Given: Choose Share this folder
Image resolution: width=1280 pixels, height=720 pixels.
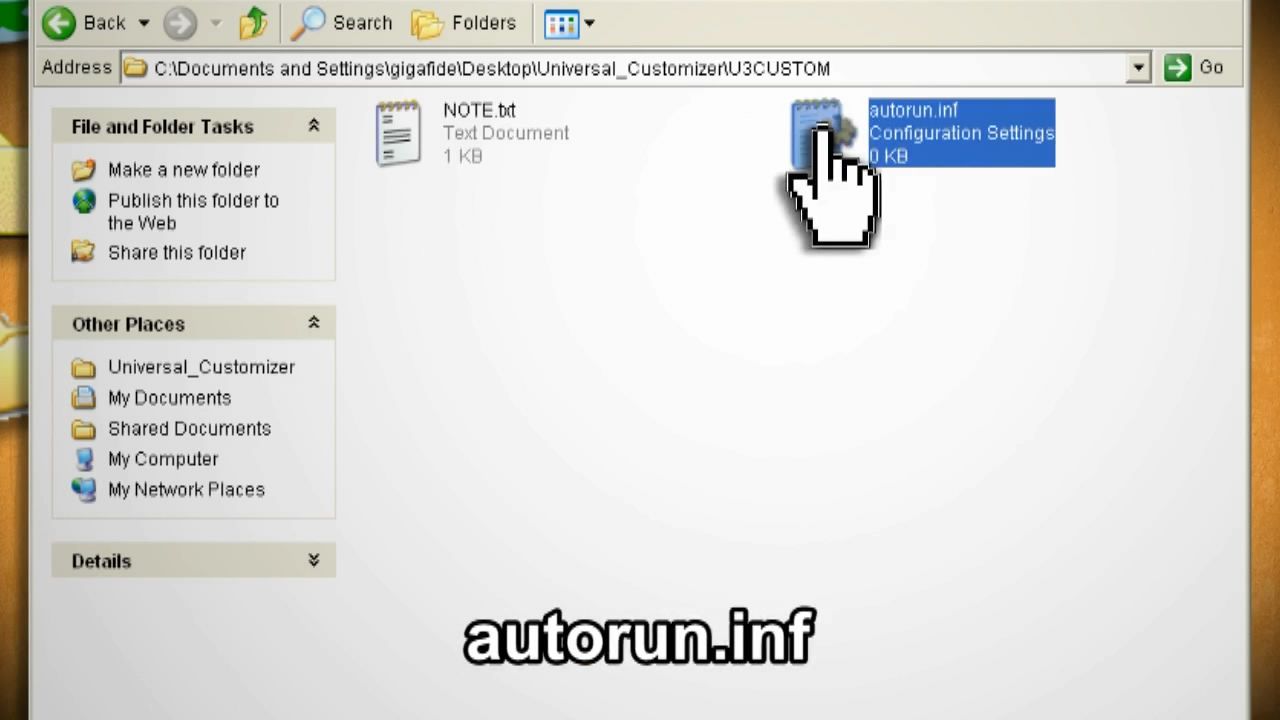Looking at the screenshot, I should click(177, 253).
